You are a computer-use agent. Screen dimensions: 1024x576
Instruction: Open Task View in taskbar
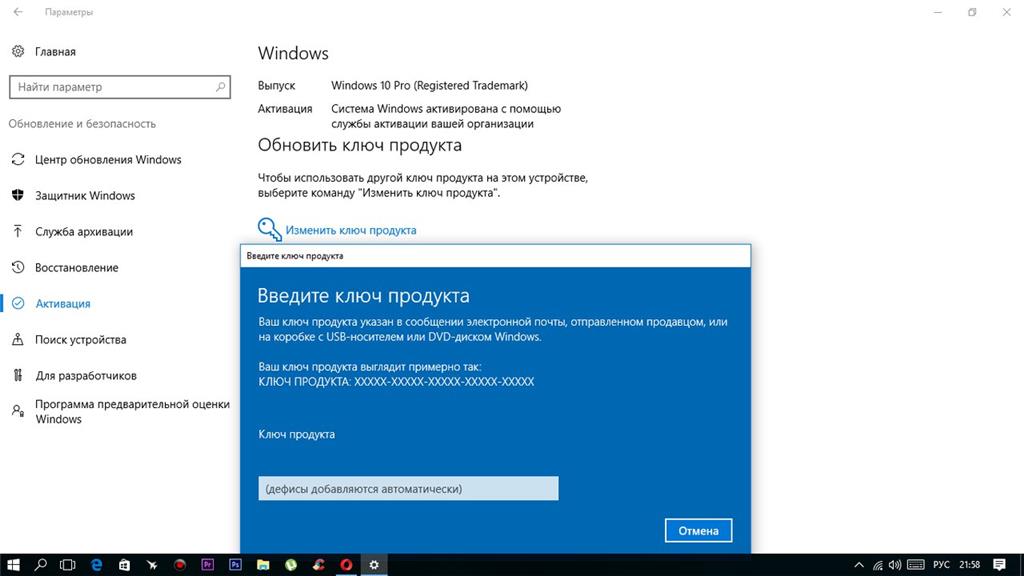pos(67,565)
